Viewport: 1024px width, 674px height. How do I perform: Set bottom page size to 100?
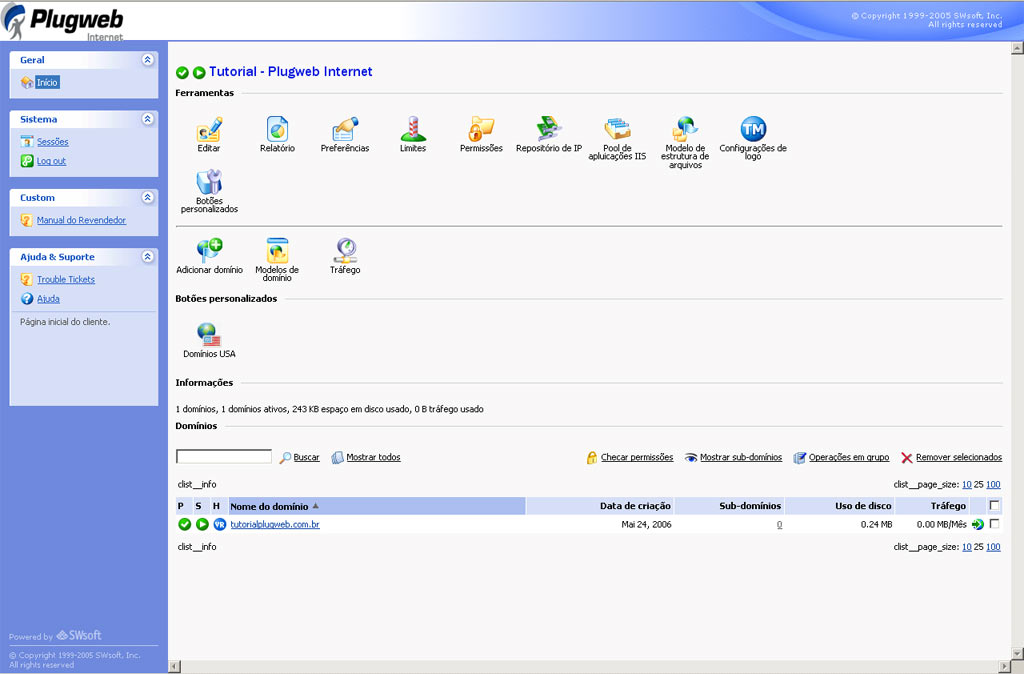pyautogui.click(x=993, y=547)
